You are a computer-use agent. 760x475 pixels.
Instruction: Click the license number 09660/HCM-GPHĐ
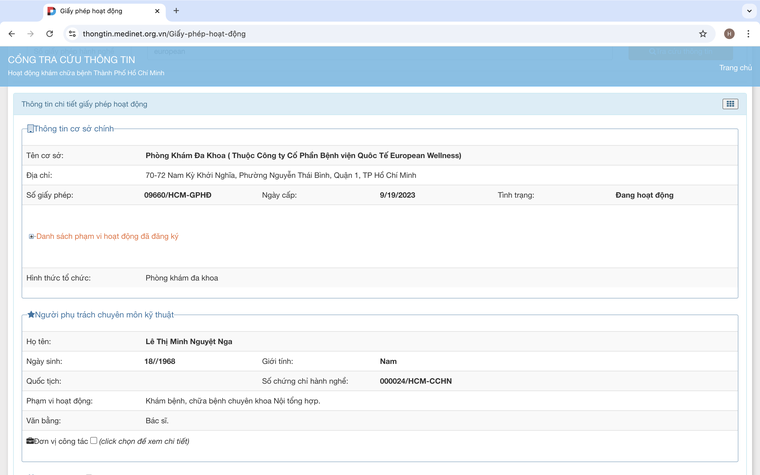pyautogui.click(x=178, y=195)
